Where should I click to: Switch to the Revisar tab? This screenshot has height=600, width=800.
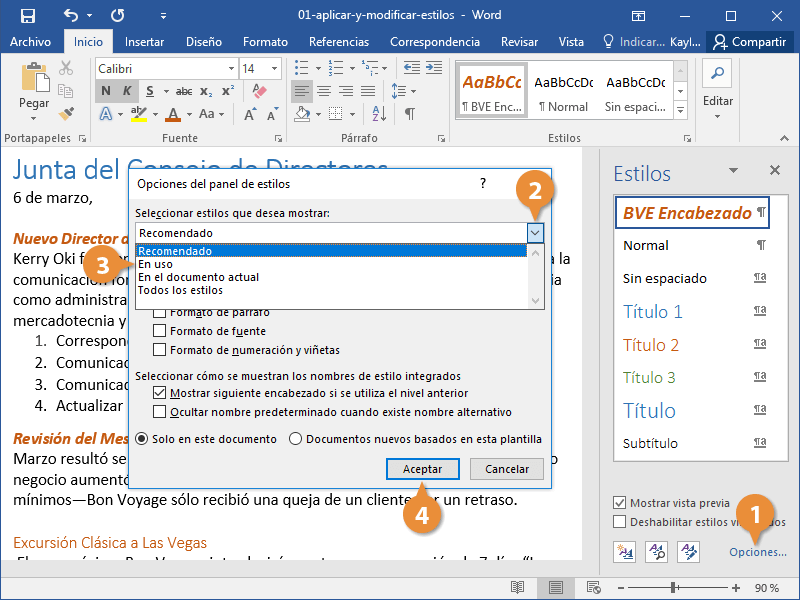[x=519, y=42]
